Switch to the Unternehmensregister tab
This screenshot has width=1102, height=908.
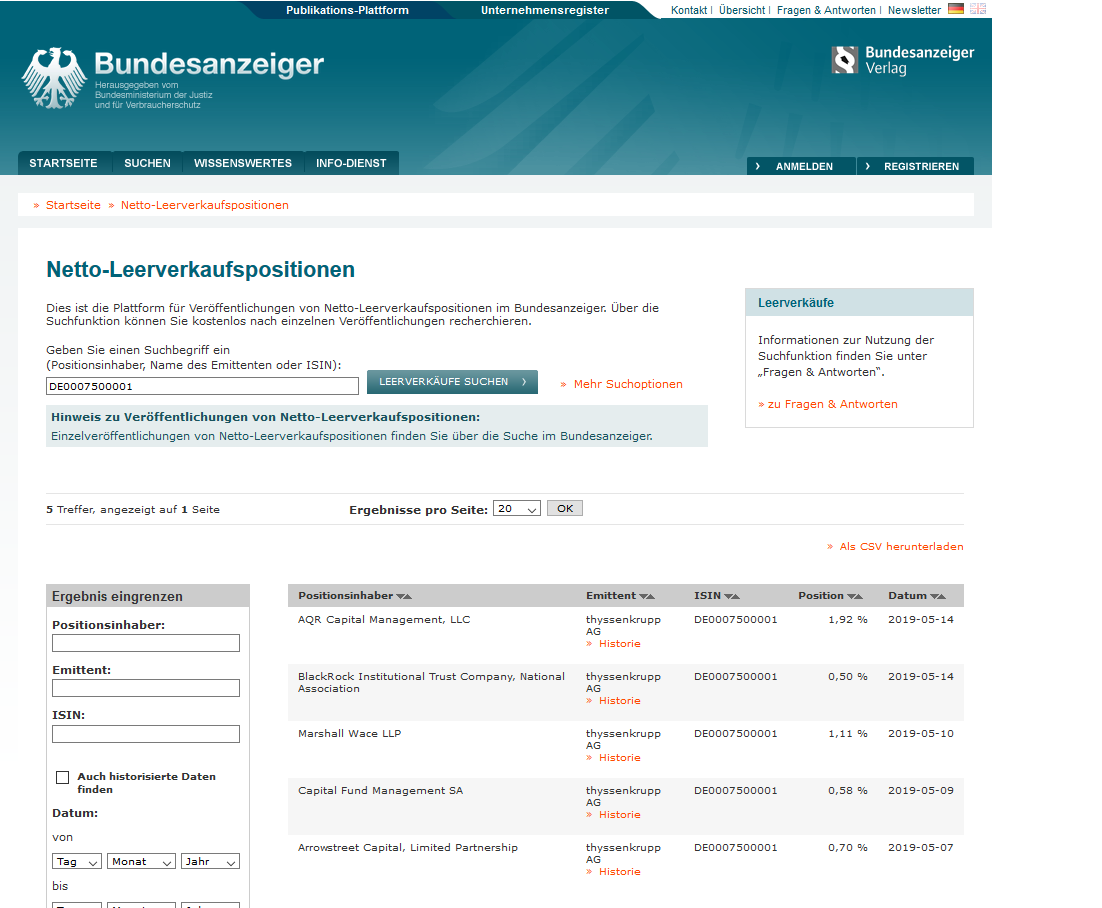pos(544,10)
